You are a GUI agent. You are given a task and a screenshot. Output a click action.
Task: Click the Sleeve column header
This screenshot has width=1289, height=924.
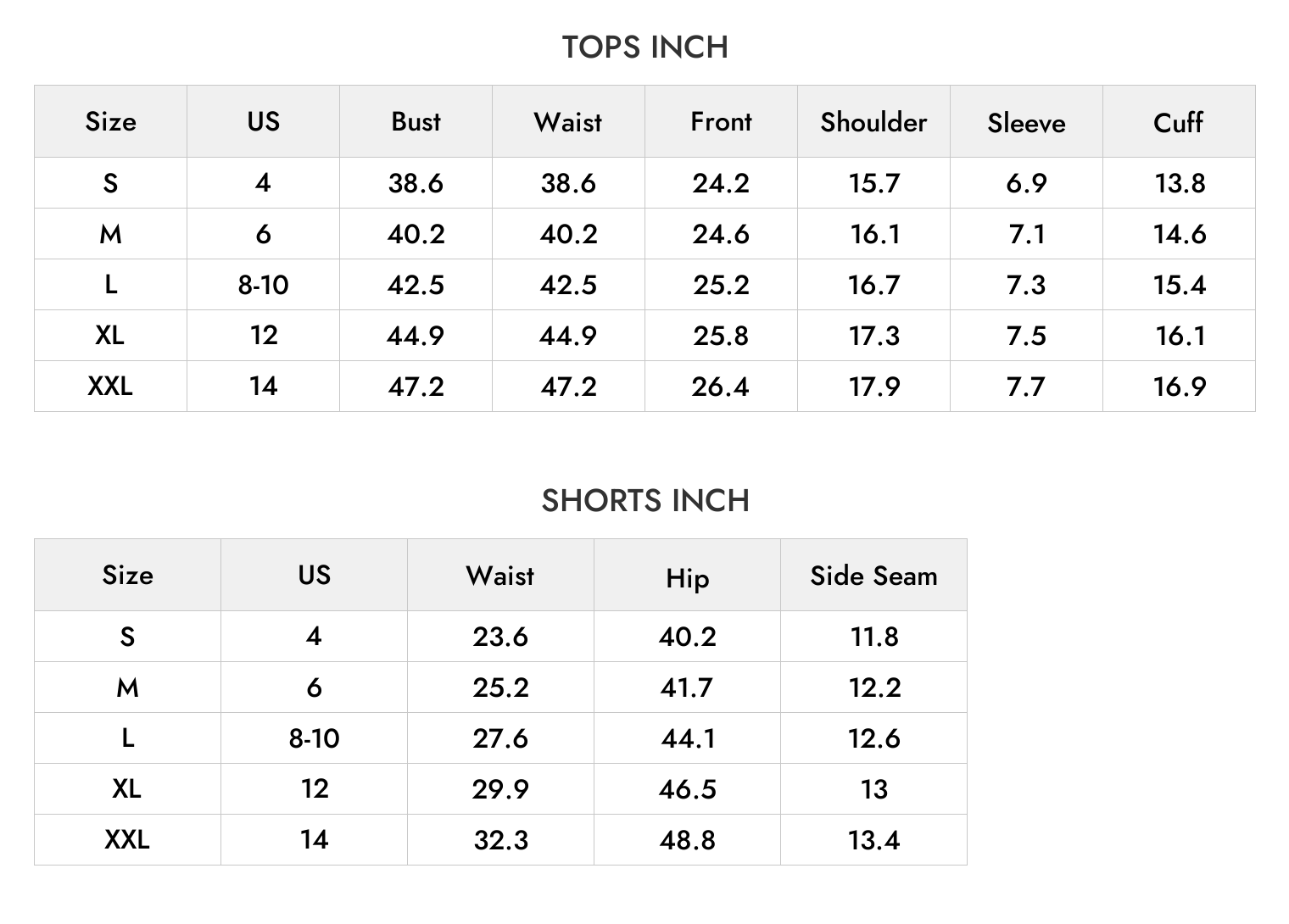[1026, 123]
